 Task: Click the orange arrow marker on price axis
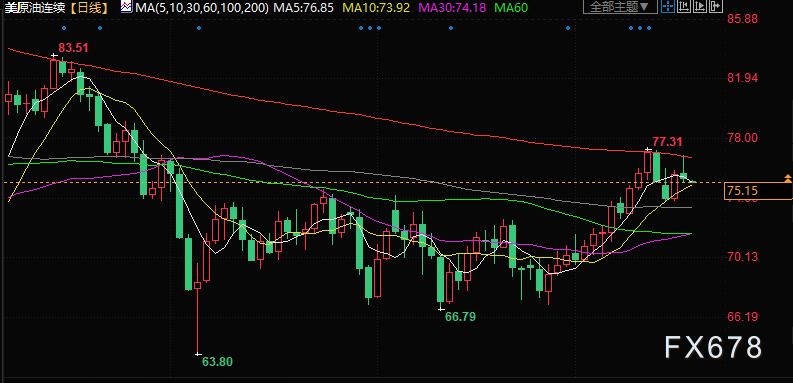pos(787,178)
